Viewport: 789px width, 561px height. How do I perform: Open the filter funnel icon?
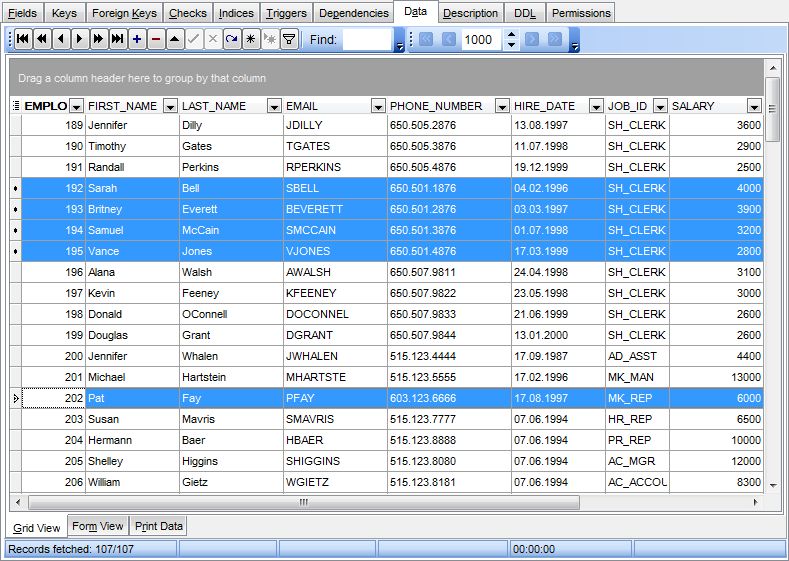click(x=288, y=40)
